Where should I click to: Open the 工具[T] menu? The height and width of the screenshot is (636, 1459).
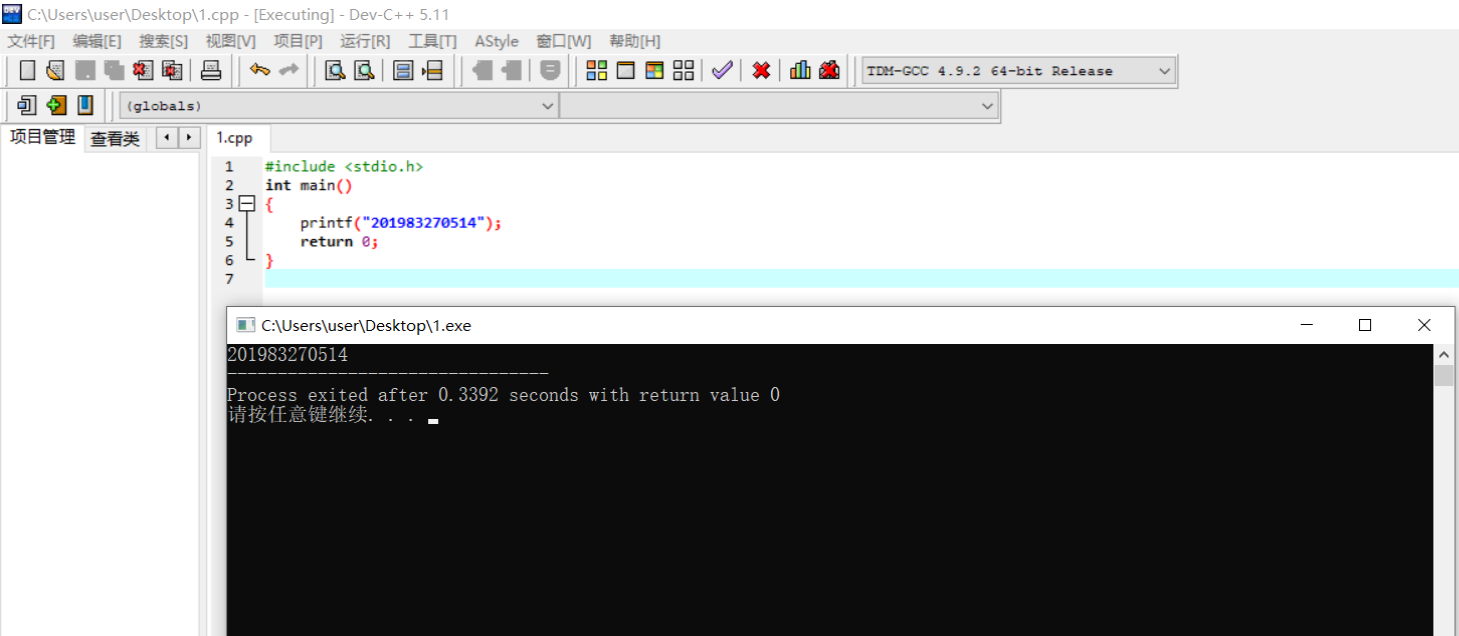pos(432,41)
